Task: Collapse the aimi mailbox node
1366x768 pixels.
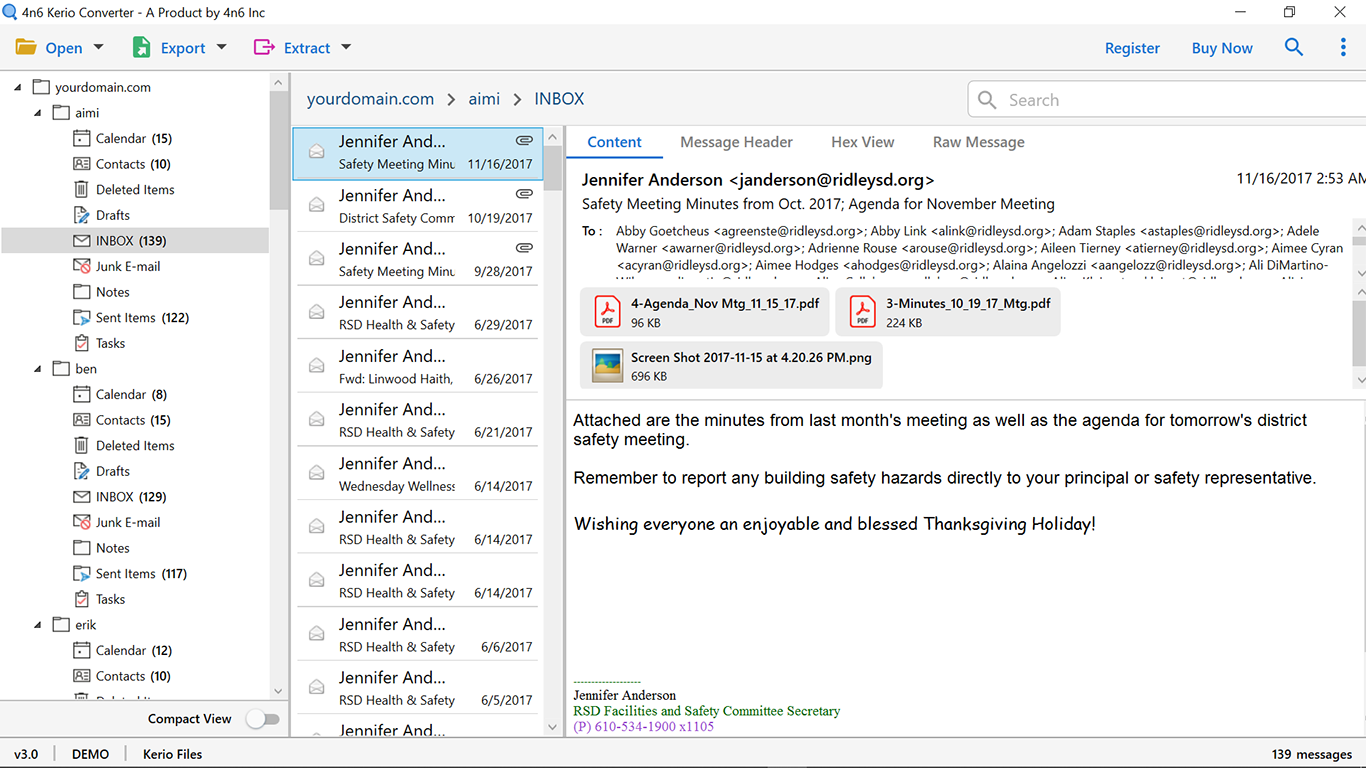Action: pos(38,113)
